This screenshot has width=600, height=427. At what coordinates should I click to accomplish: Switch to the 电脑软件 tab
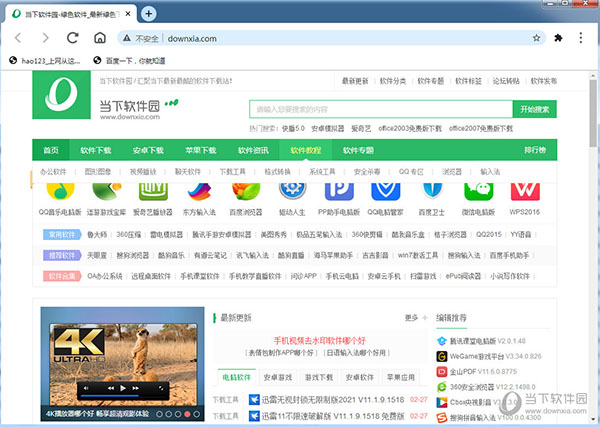(x=237, y=377)
